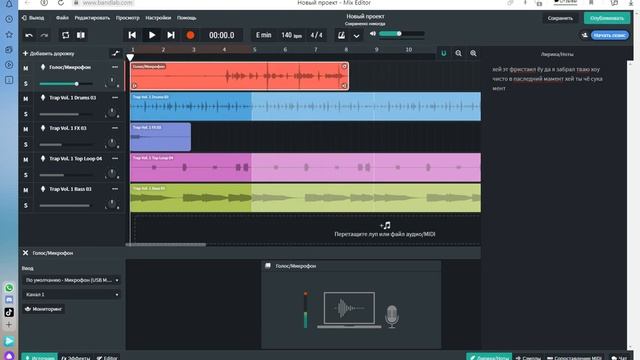Skip forward to the end
Screen dimensions: 640x360
click(x=171, y=35)
